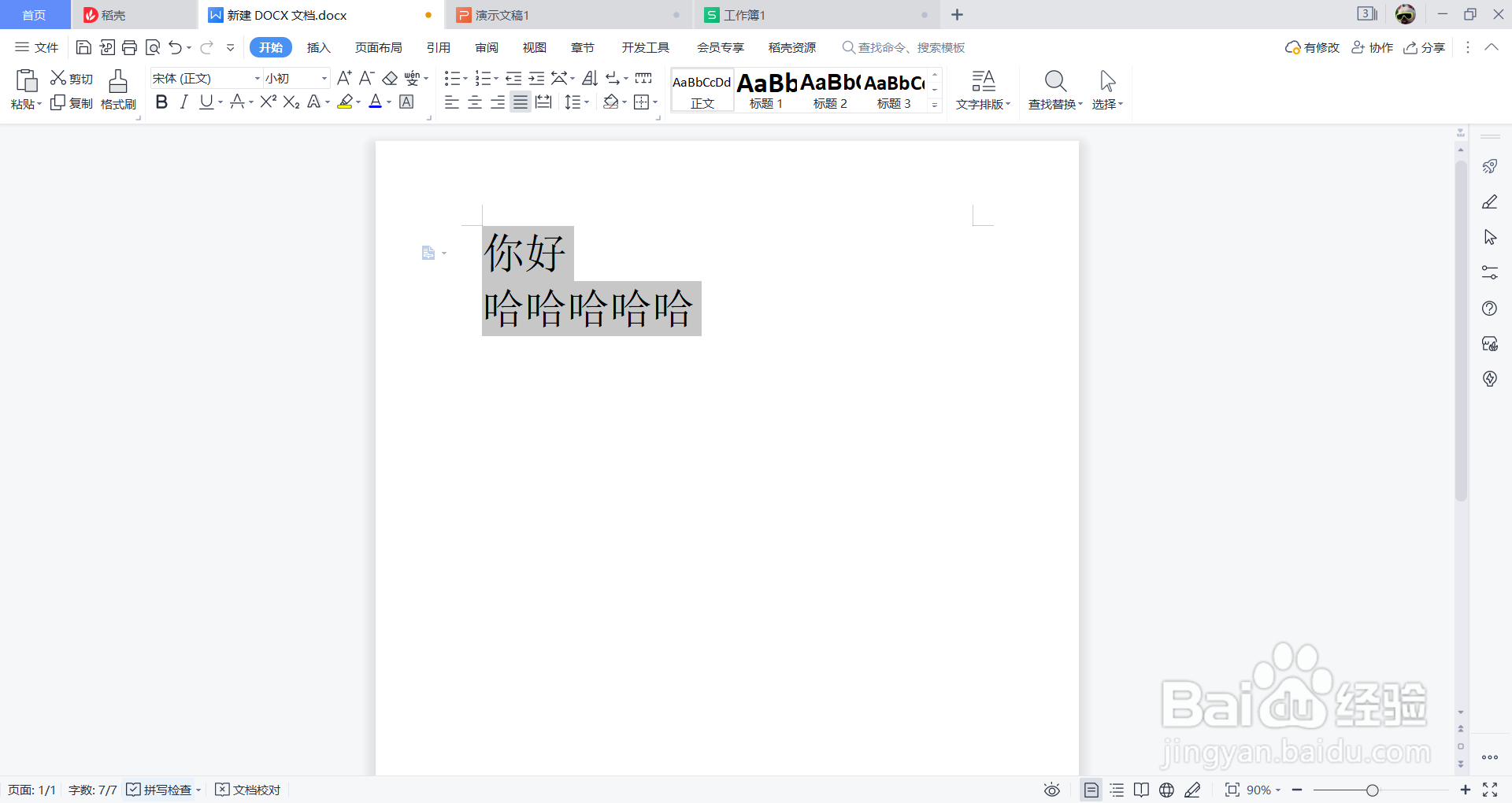Decrease indent of the paragraph

click(513, 78)
